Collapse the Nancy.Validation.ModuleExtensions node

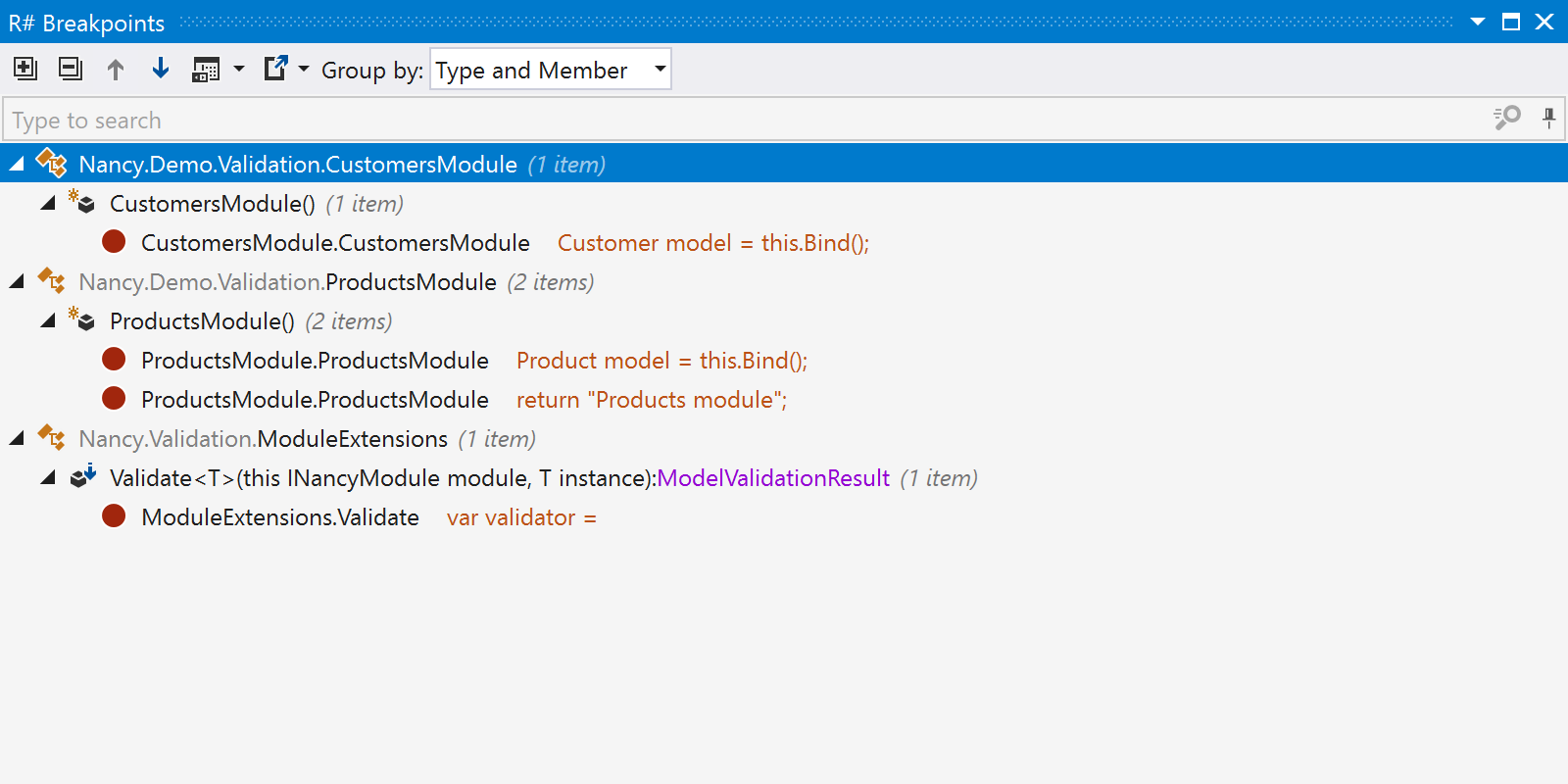17,439
